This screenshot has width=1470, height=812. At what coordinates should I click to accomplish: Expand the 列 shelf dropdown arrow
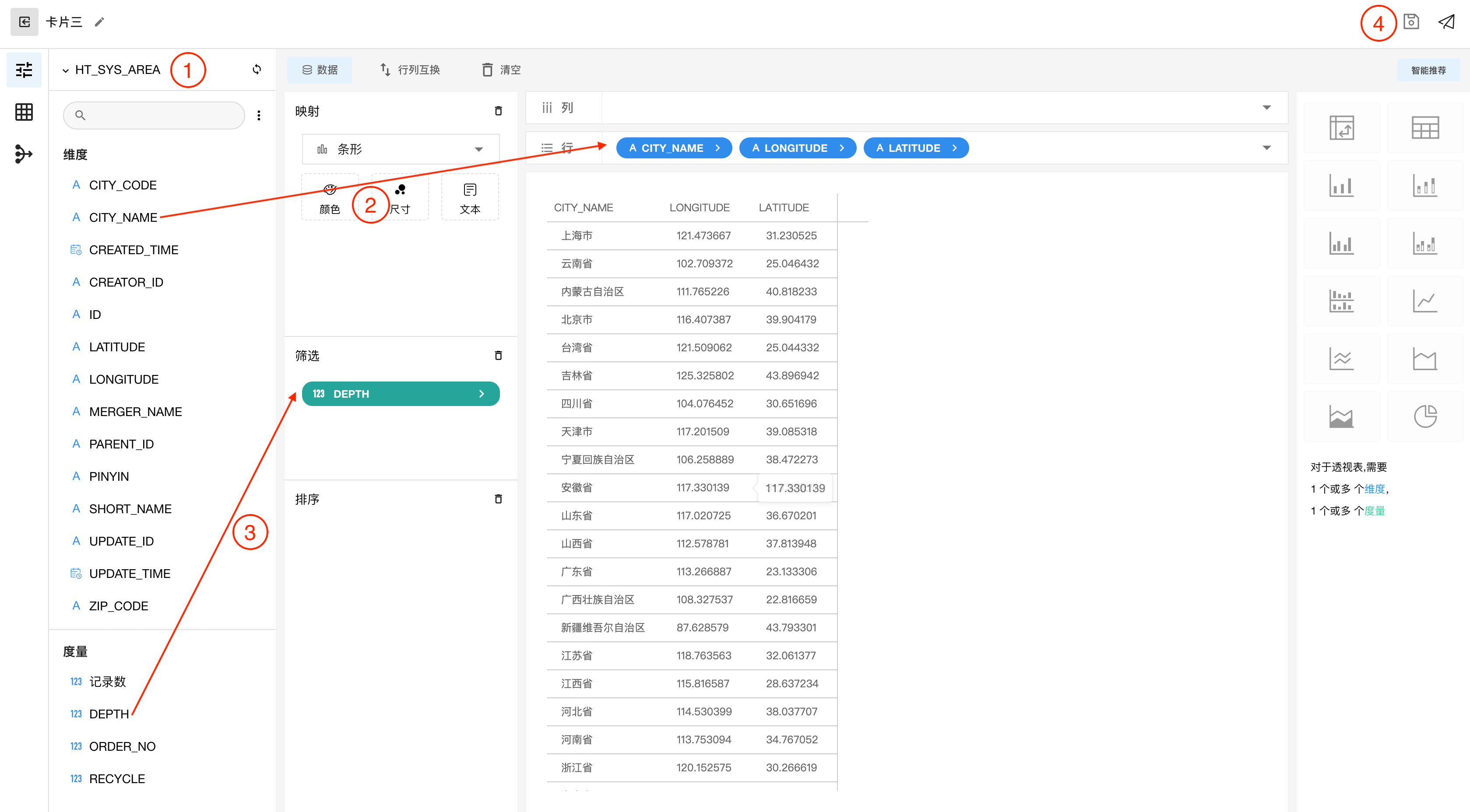click(x=1267, y=108)
